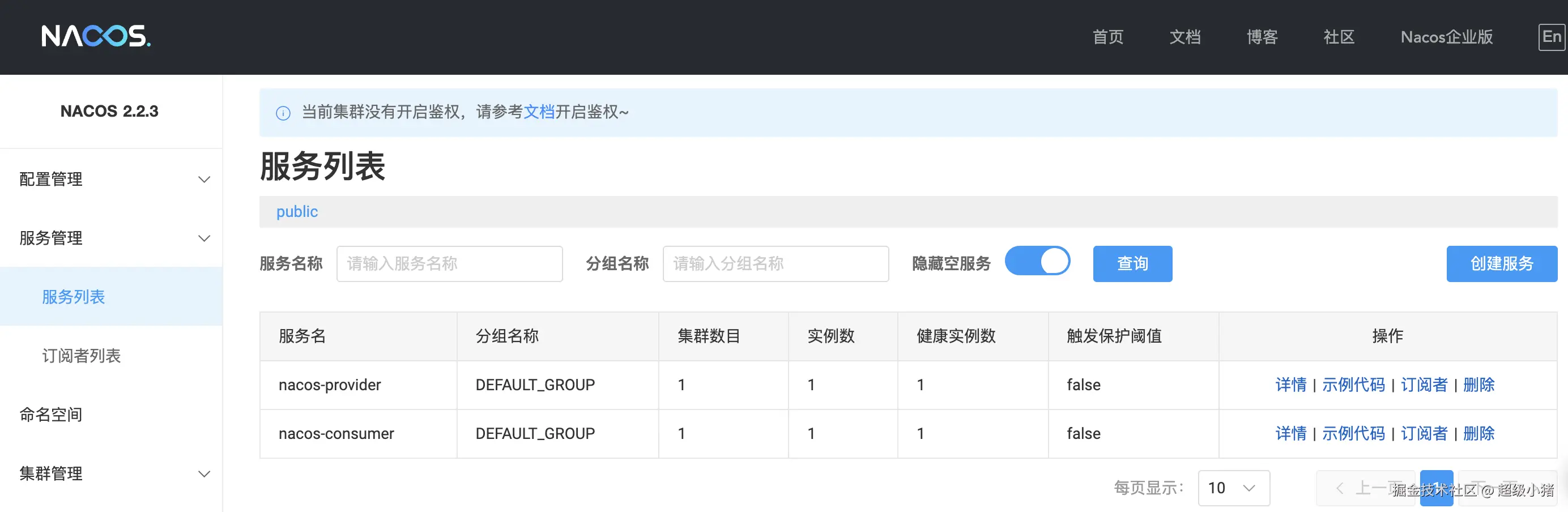1568x512 pixels.
Task: Click the info icon in the alert banner
Action: click(x=283, y=113)
